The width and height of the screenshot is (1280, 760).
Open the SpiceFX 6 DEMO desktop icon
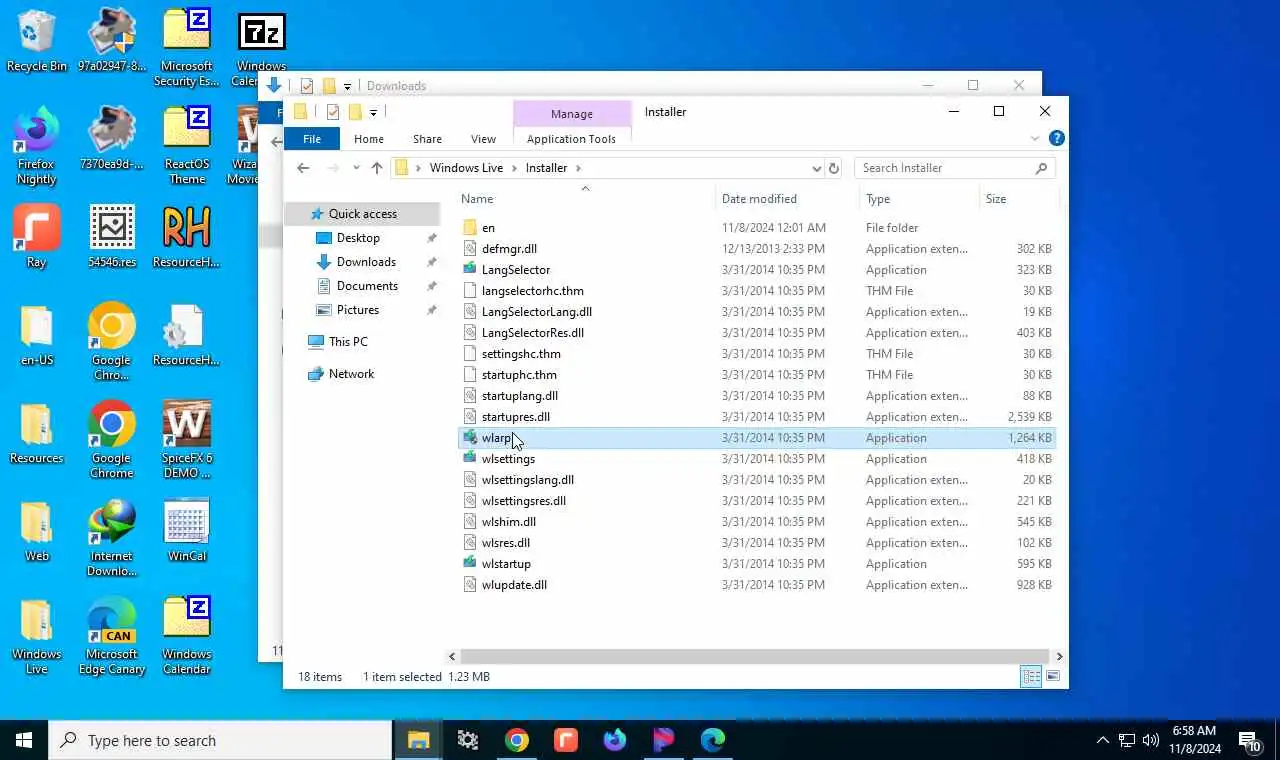tap(187, 440)
